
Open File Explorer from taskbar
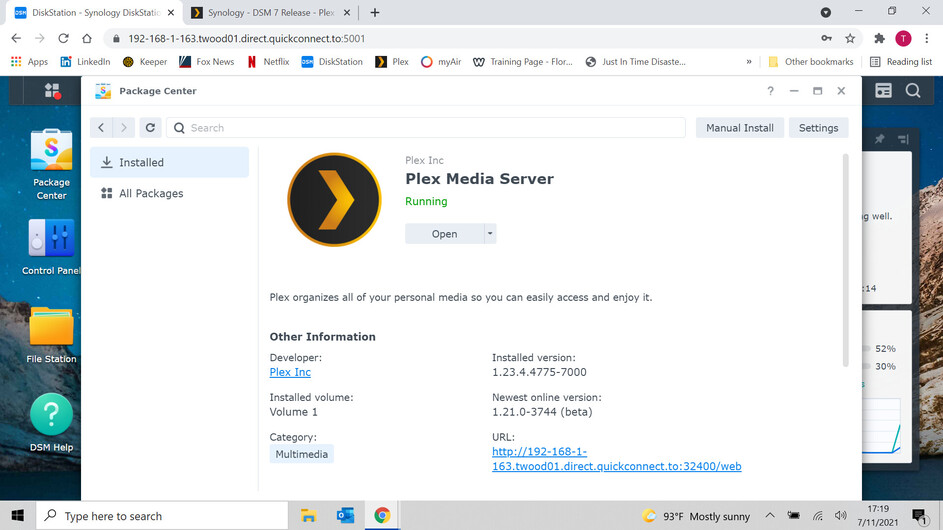coord(309,516)
